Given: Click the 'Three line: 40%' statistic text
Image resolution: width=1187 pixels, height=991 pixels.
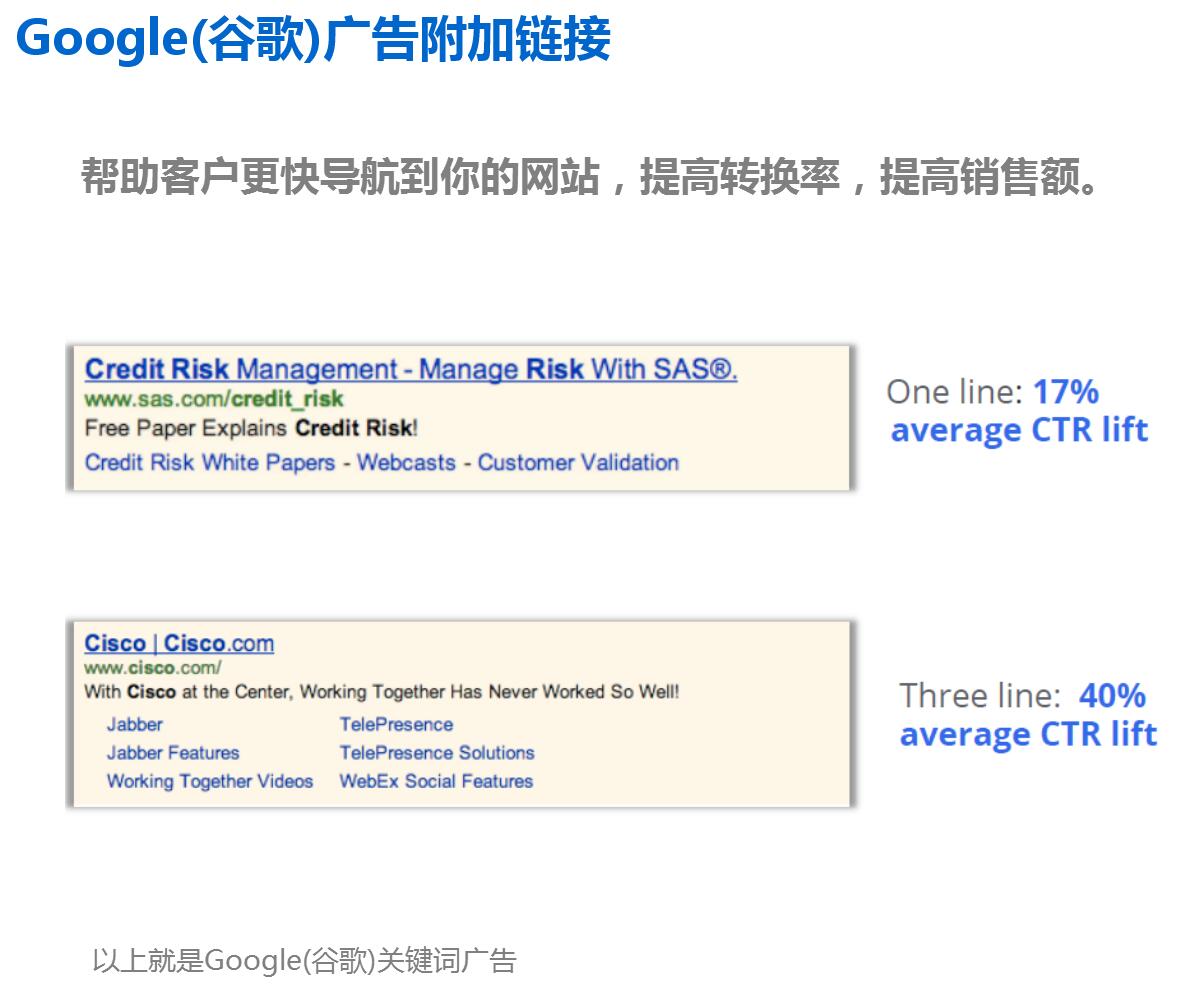Looking at the screenshot, I should pyautogui.click(x=1023, y=696).
